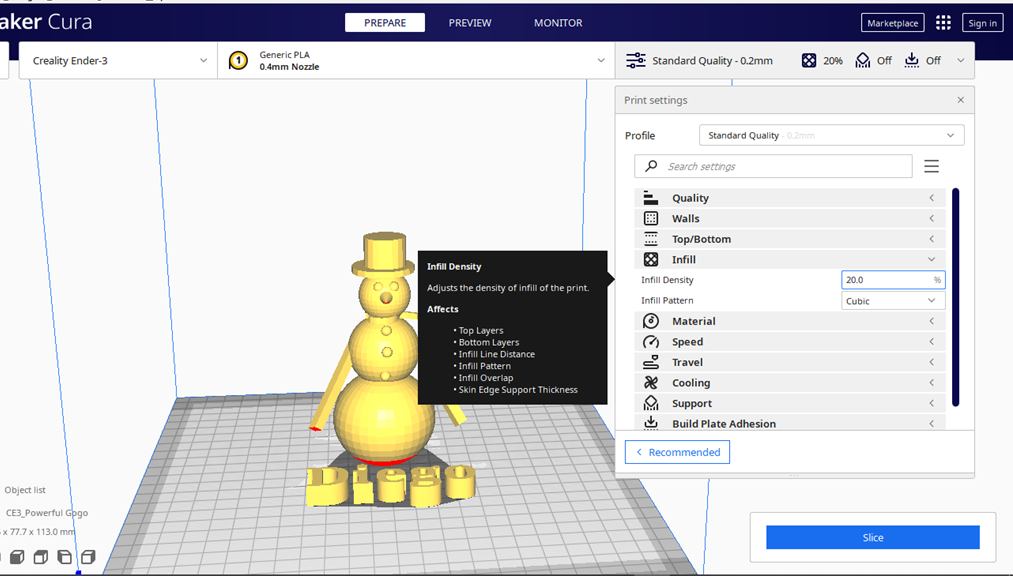Click the Object list label

coord(25,490)
